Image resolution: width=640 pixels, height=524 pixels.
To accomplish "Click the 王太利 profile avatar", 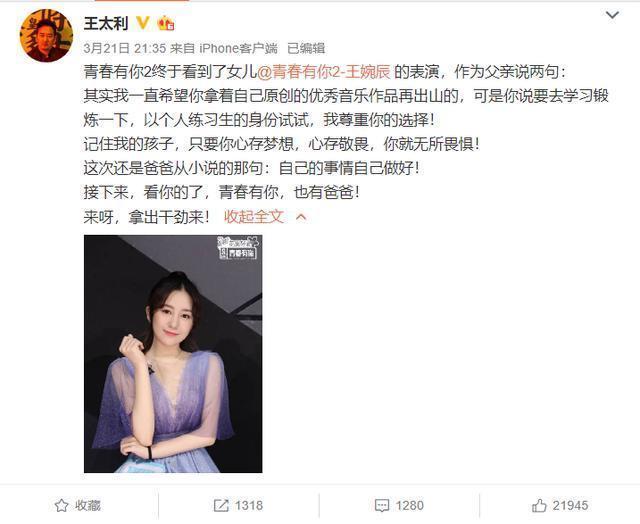I will coord(47,36).
